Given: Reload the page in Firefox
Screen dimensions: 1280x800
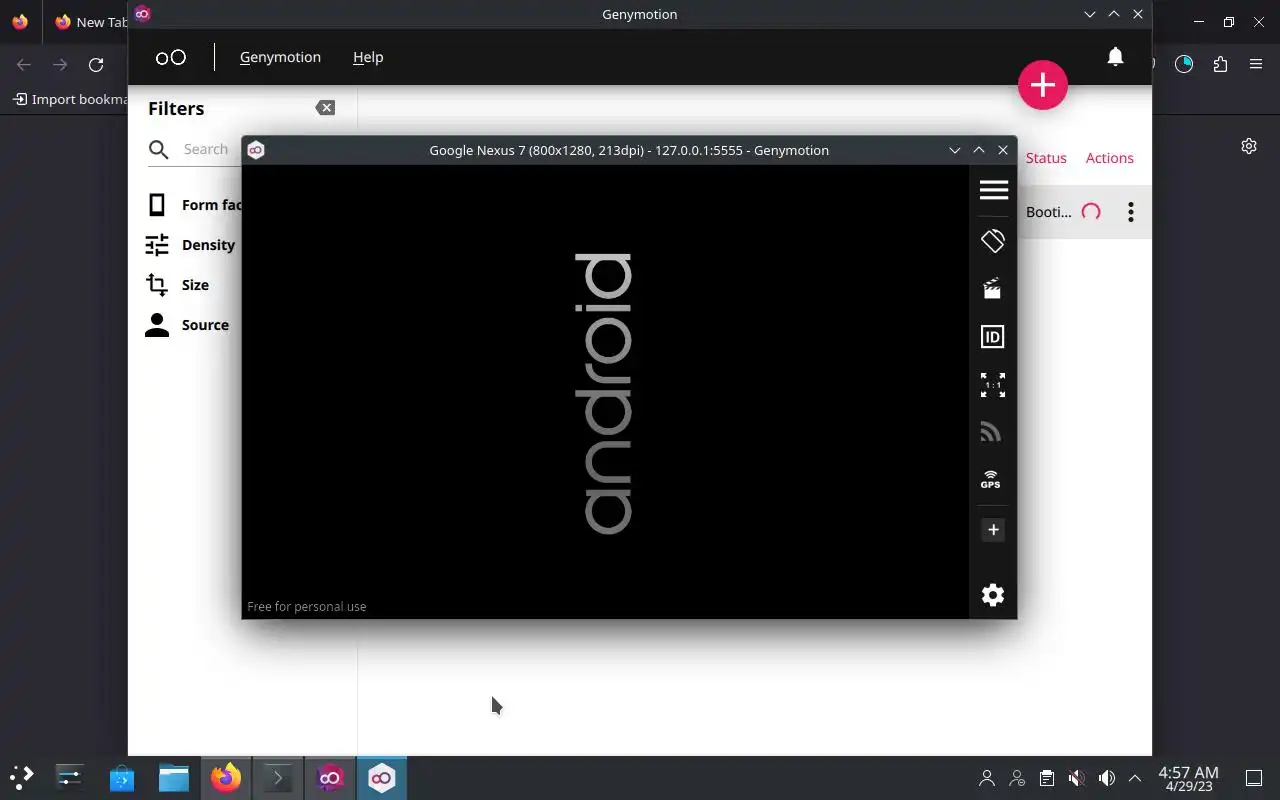Looking at the screenshot, I should [x=96, y=65].
